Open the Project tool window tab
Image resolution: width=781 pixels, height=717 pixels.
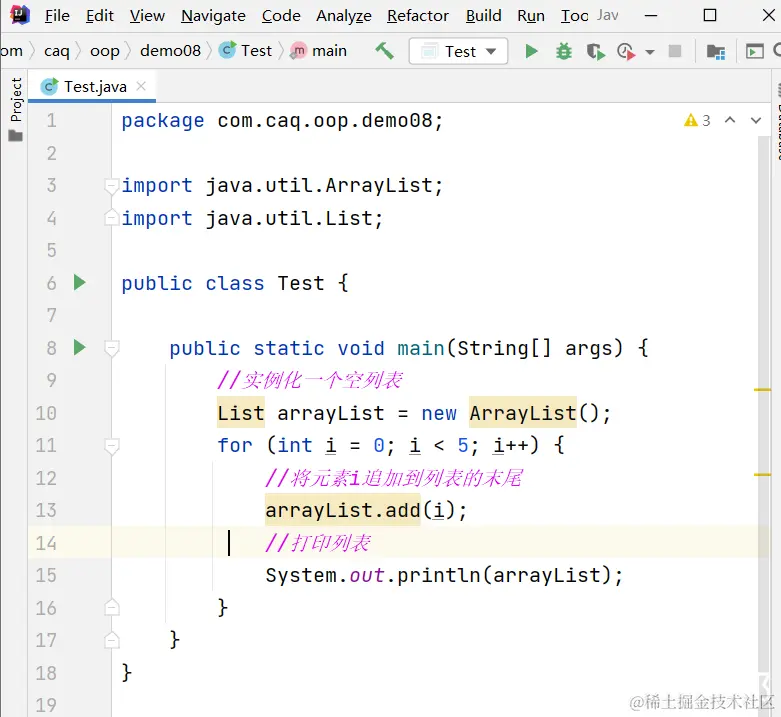(x=16, y=109)
